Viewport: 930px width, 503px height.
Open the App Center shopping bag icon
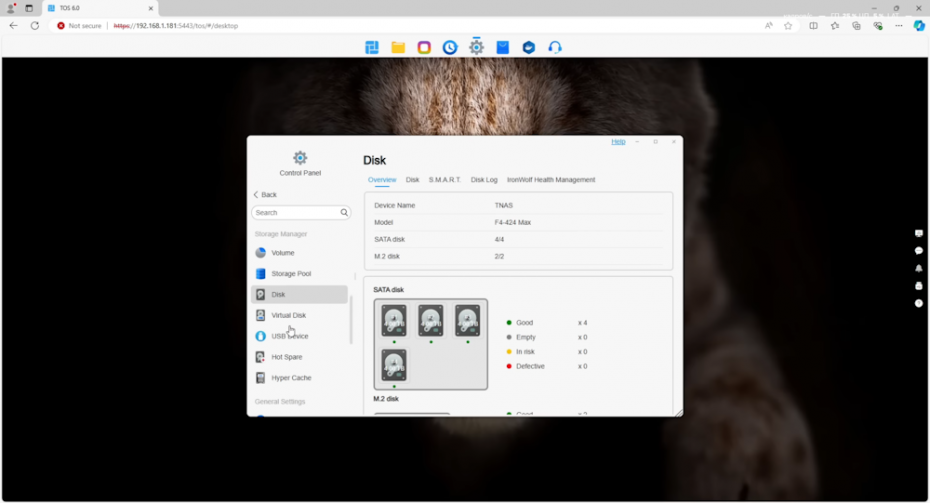502,47
